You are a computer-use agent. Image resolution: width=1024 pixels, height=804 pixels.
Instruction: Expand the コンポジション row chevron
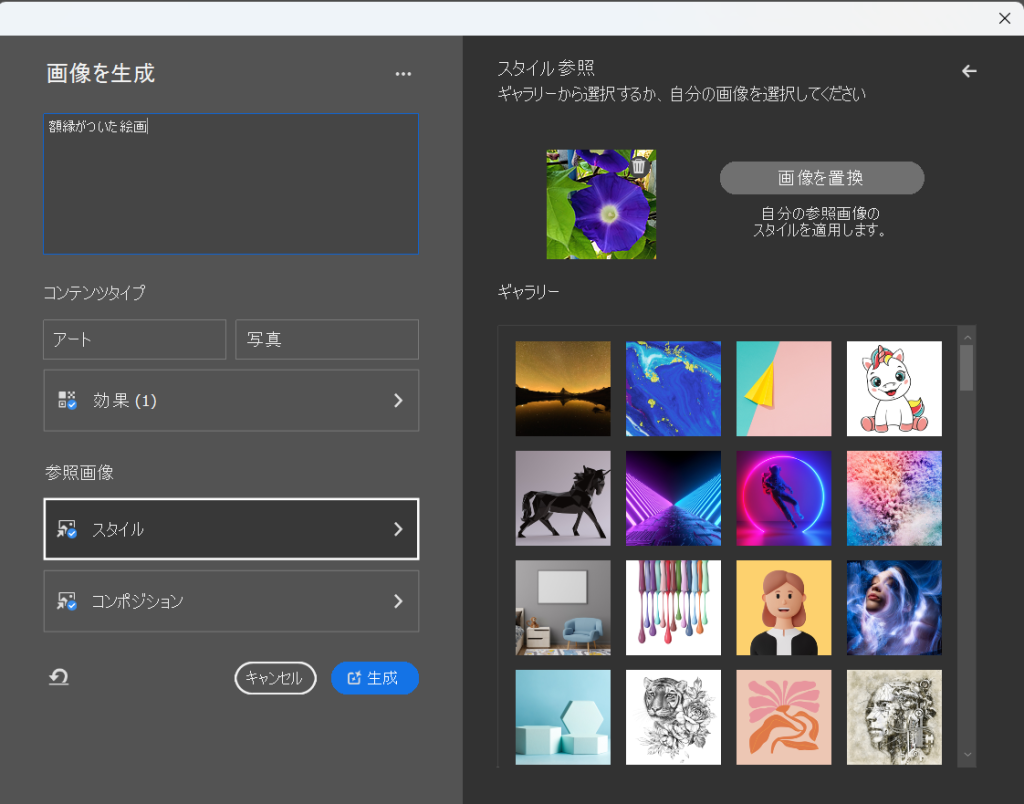398,602
